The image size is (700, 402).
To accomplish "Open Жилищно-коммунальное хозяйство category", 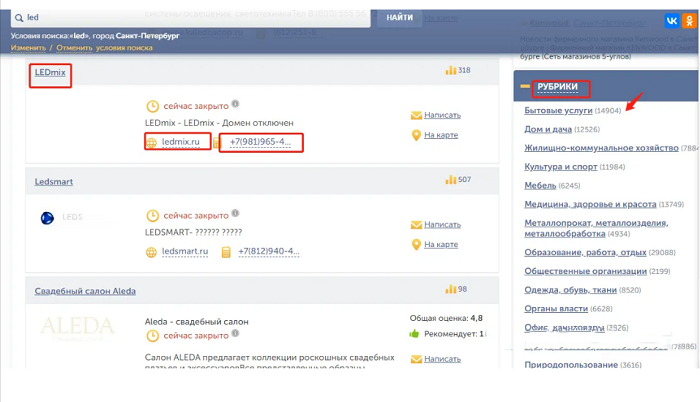I will coord(601,148).
